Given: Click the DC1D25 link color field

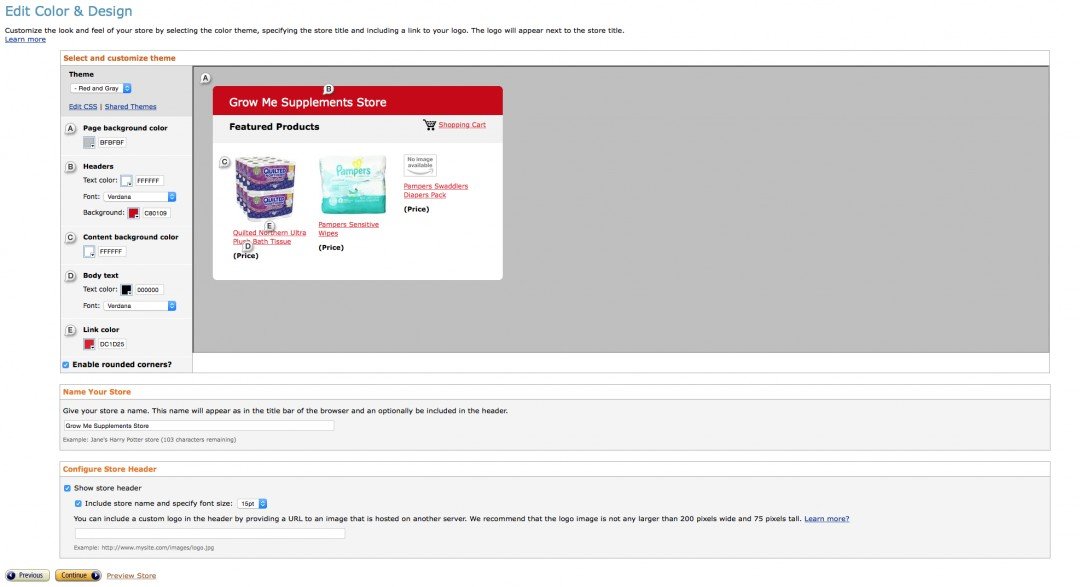Looking at the screenshot, I should (x=112, y=344).
